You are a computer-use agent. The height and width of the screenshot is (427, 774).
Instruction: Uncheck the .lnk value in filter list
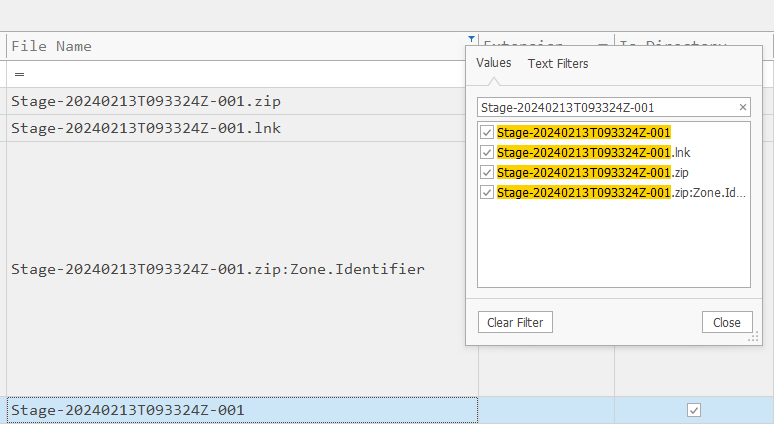[487, 152]
